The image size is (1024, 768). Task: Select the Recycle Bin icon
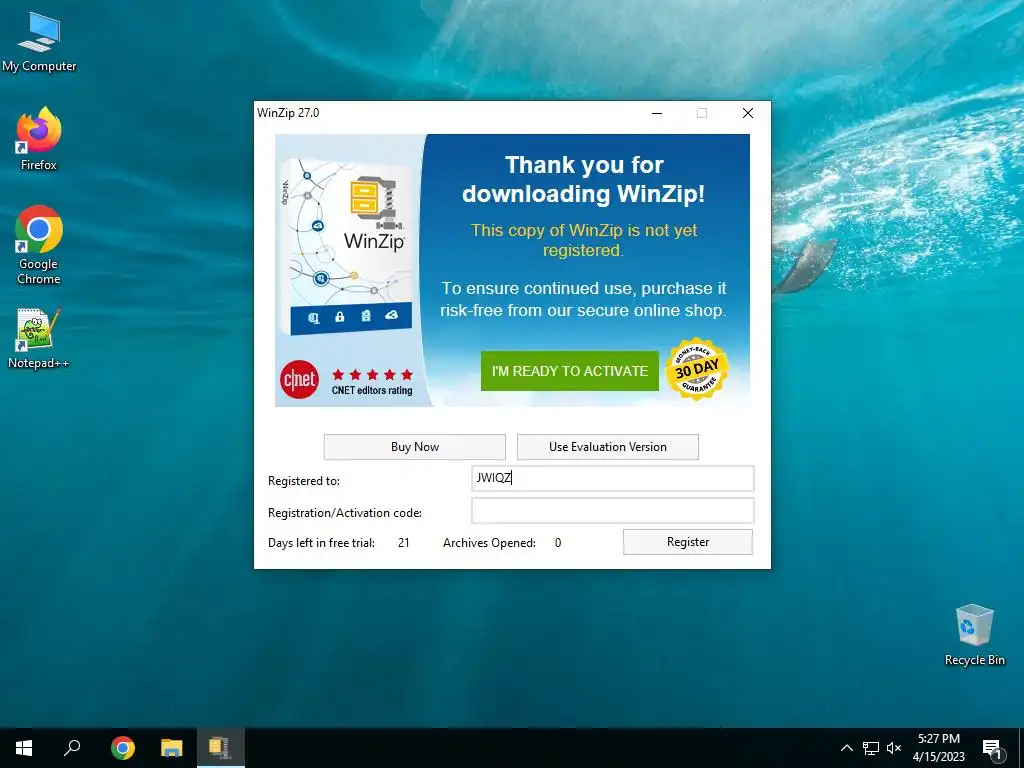coord(974,635)
